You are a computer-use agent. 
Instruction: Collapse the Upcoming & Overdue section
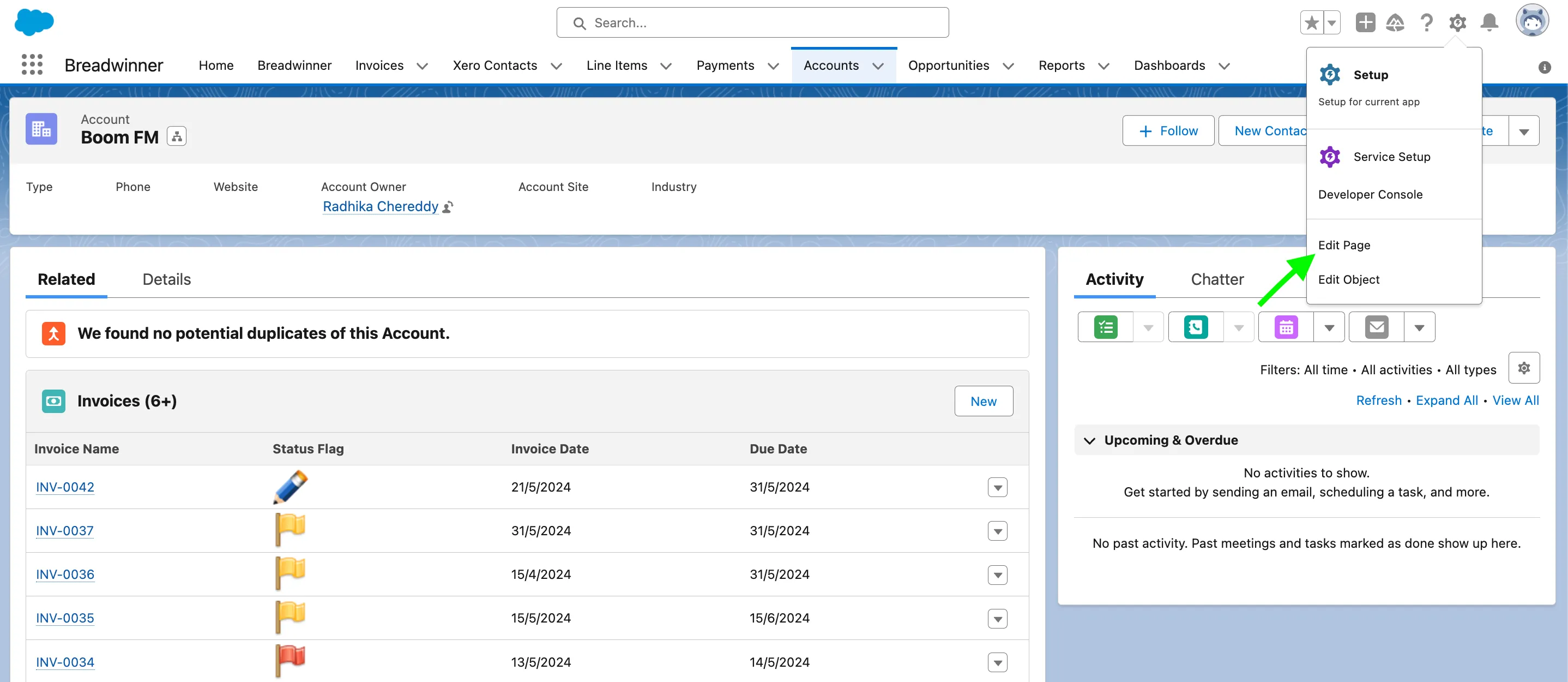tap(1089, 440)
